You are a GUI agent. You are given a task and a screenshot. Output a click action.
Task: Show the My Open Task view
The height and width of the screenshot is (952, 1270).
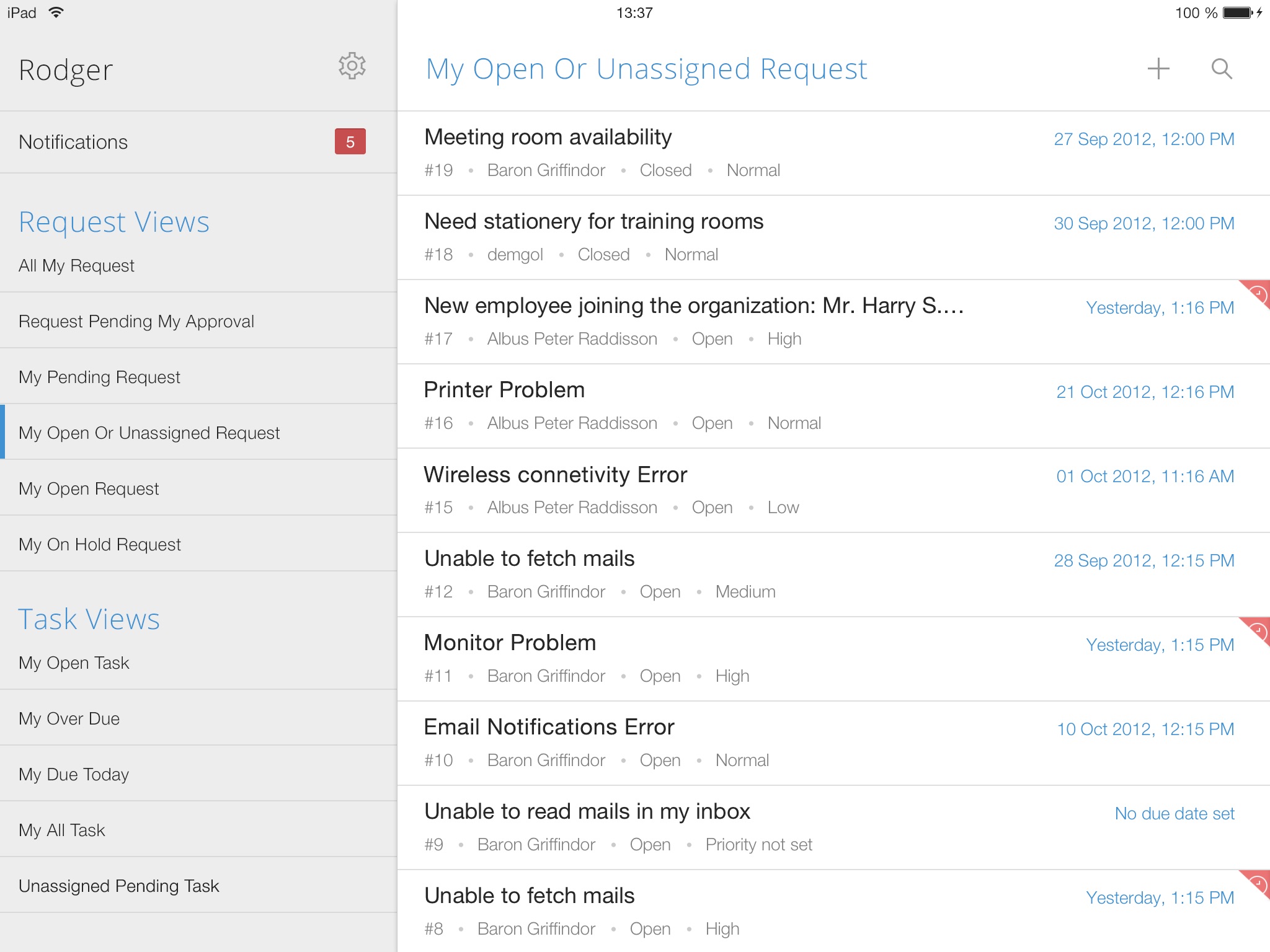pyautogui.click(x=198, y=663)
